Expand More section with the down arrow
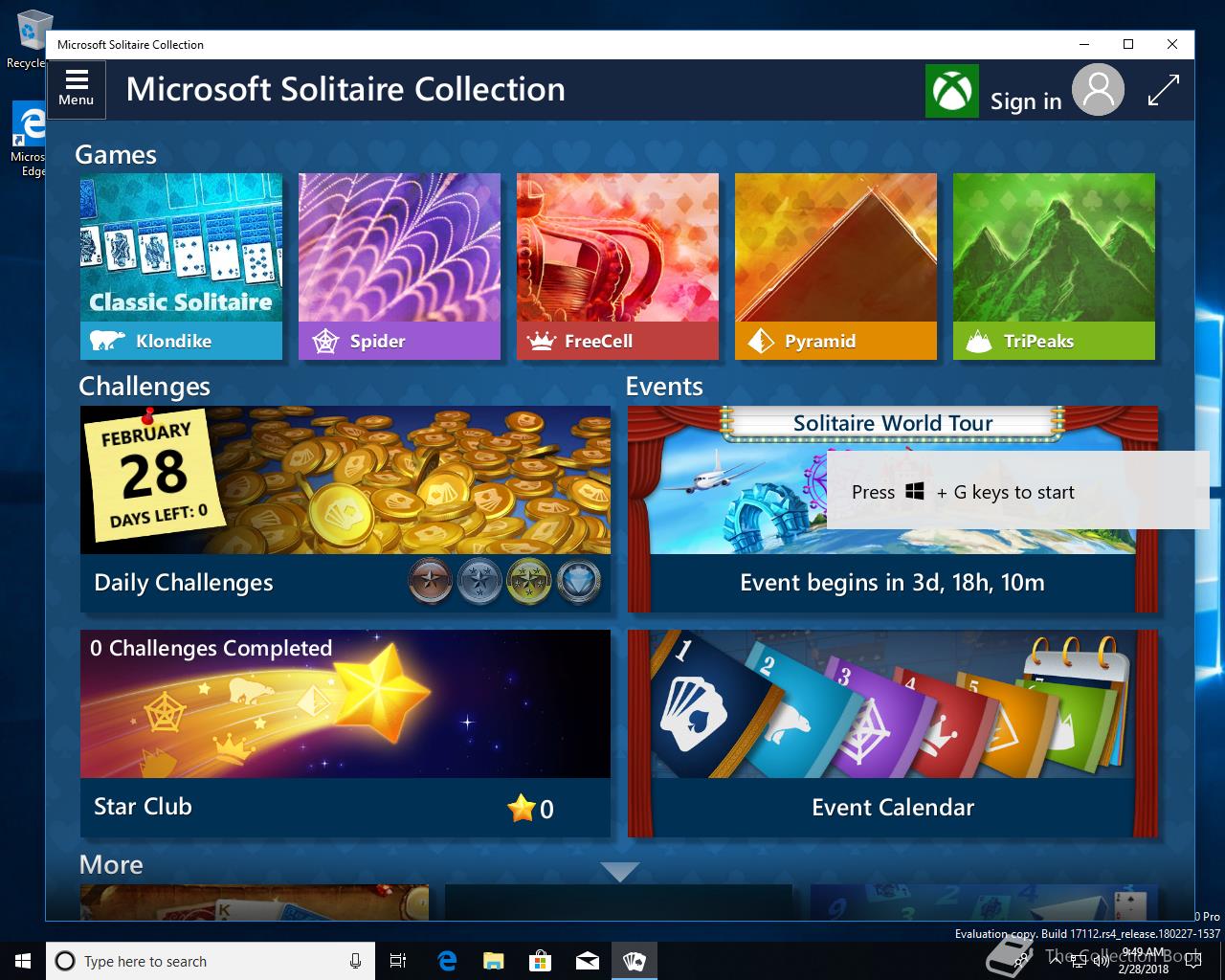The height and width of the screenshot is (980, 1225). (x=619, y=872)
